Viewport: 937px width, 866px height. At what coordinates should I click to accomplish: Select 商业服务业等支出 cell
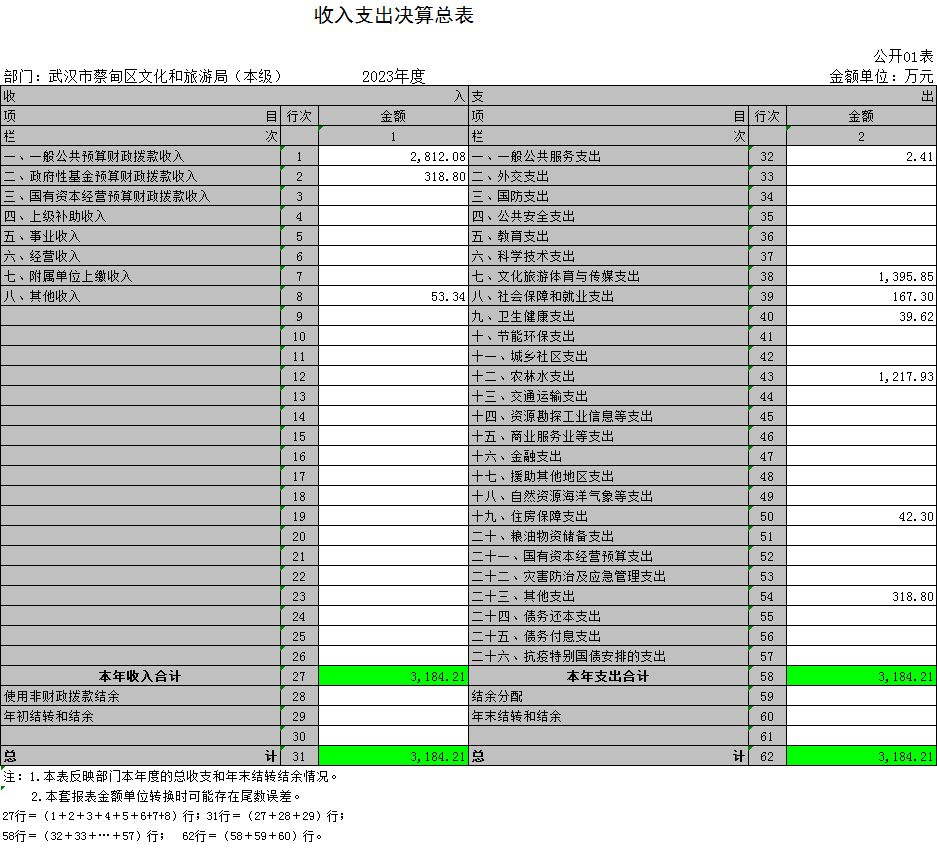pos(609,436)
